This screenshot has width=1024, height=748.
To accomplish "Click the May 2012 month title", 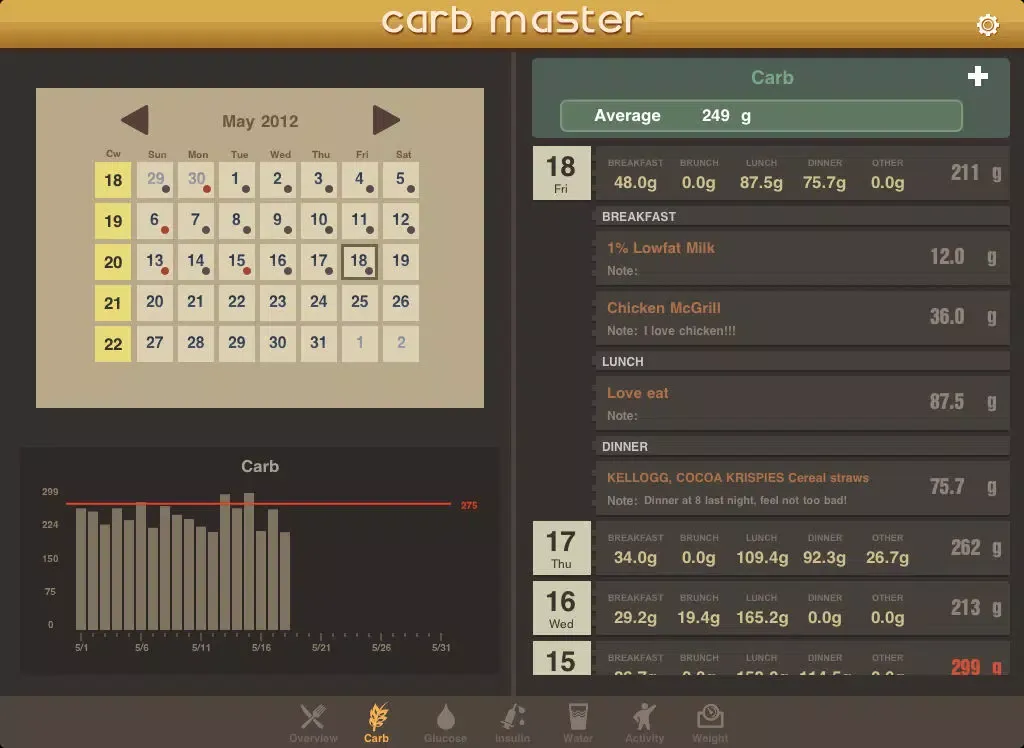I will tap(260, 122).
